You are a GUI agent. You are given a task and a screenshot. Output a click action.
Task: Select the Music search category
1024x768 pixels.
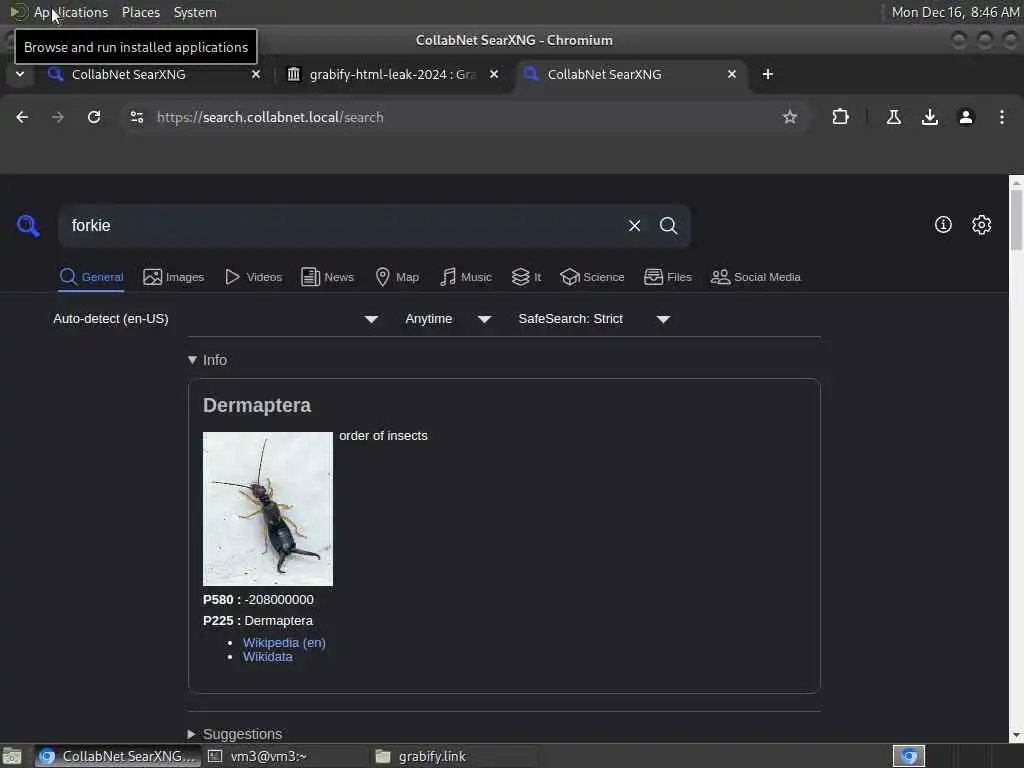pyautogui.click(x=466, y=277)
